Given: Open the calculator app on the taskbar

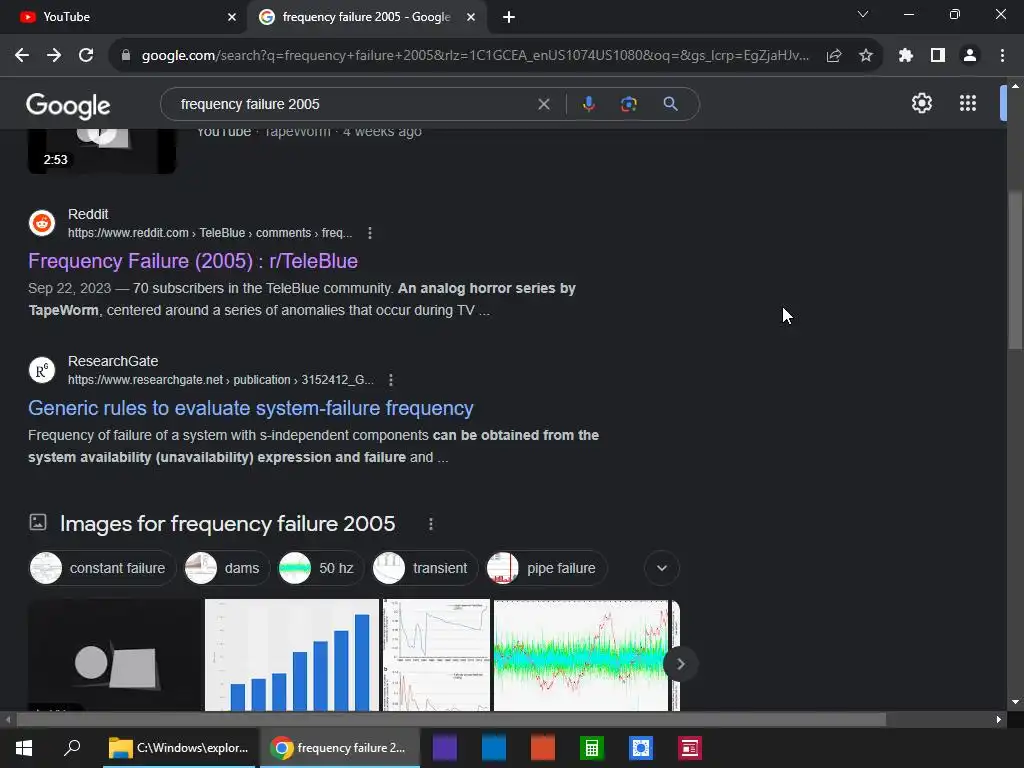Looking at the screenshot, I should tap(592, 748).
